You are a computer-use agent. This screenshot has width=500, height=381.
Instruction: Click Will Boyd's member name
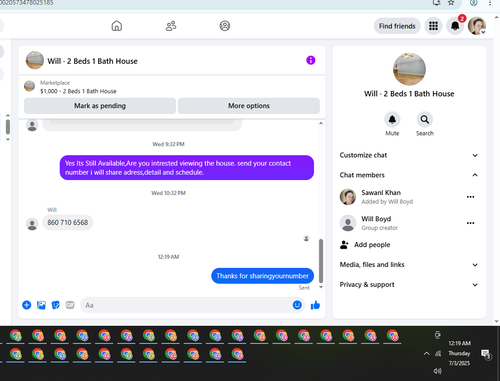[376, 219]
